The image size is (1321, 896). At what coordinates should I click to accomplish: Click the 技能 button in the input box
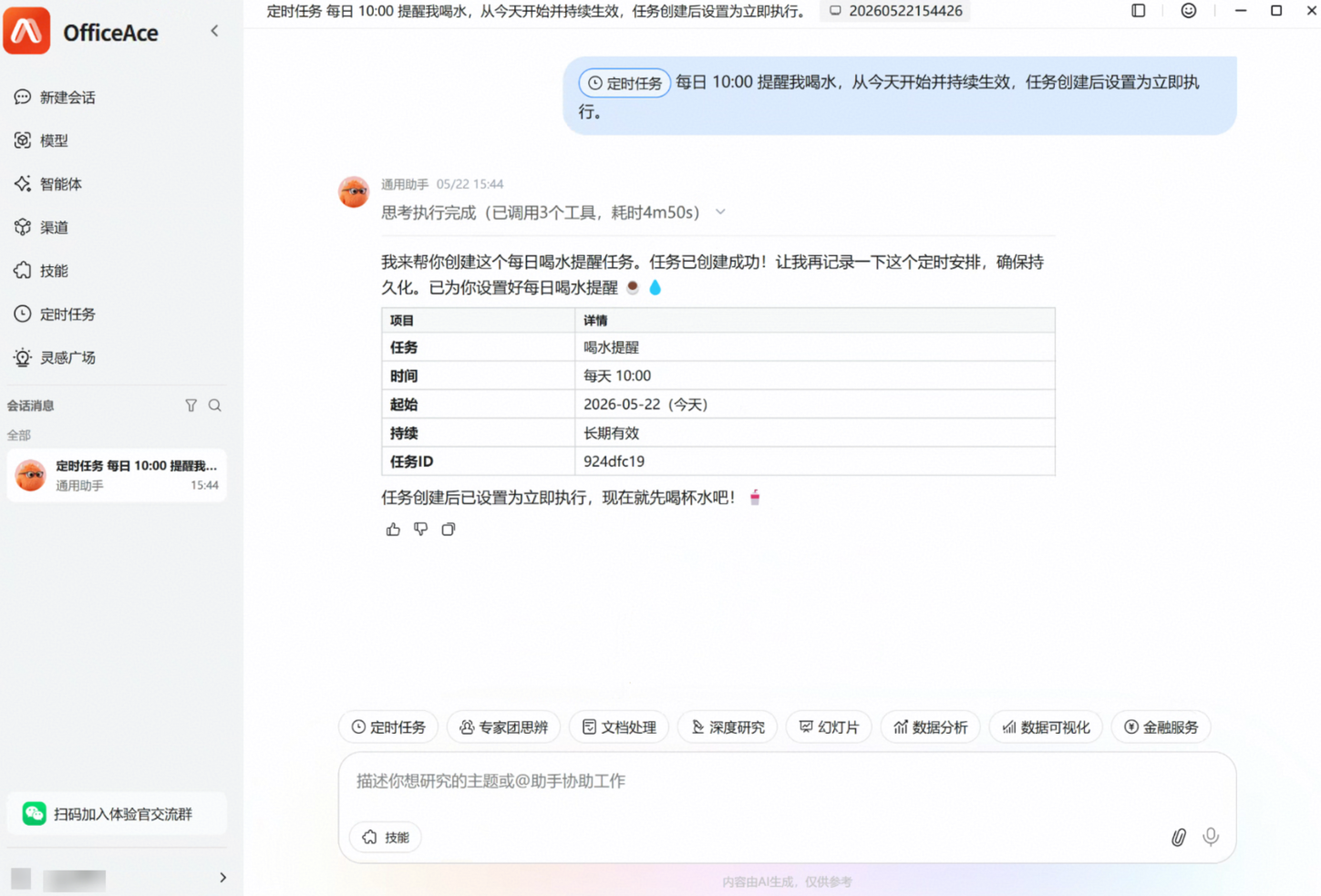[x=386, y=838]
